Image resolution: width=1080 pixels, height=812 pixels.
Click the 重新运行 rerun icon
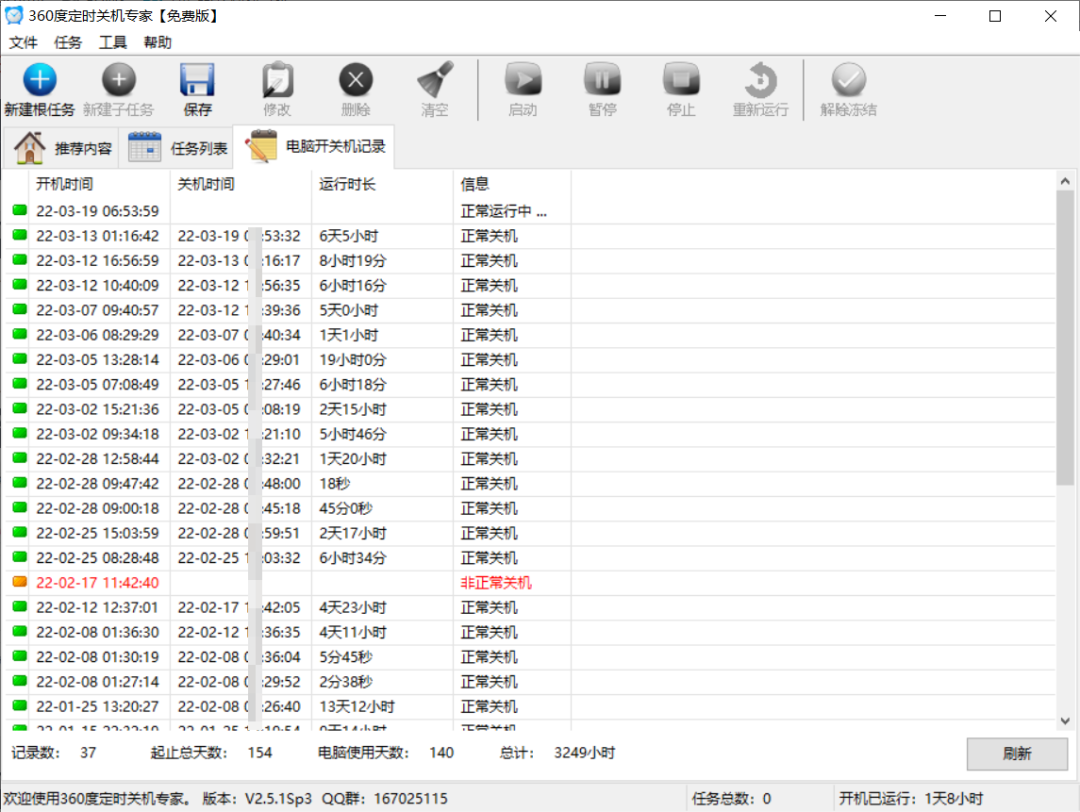pos(760,80)
